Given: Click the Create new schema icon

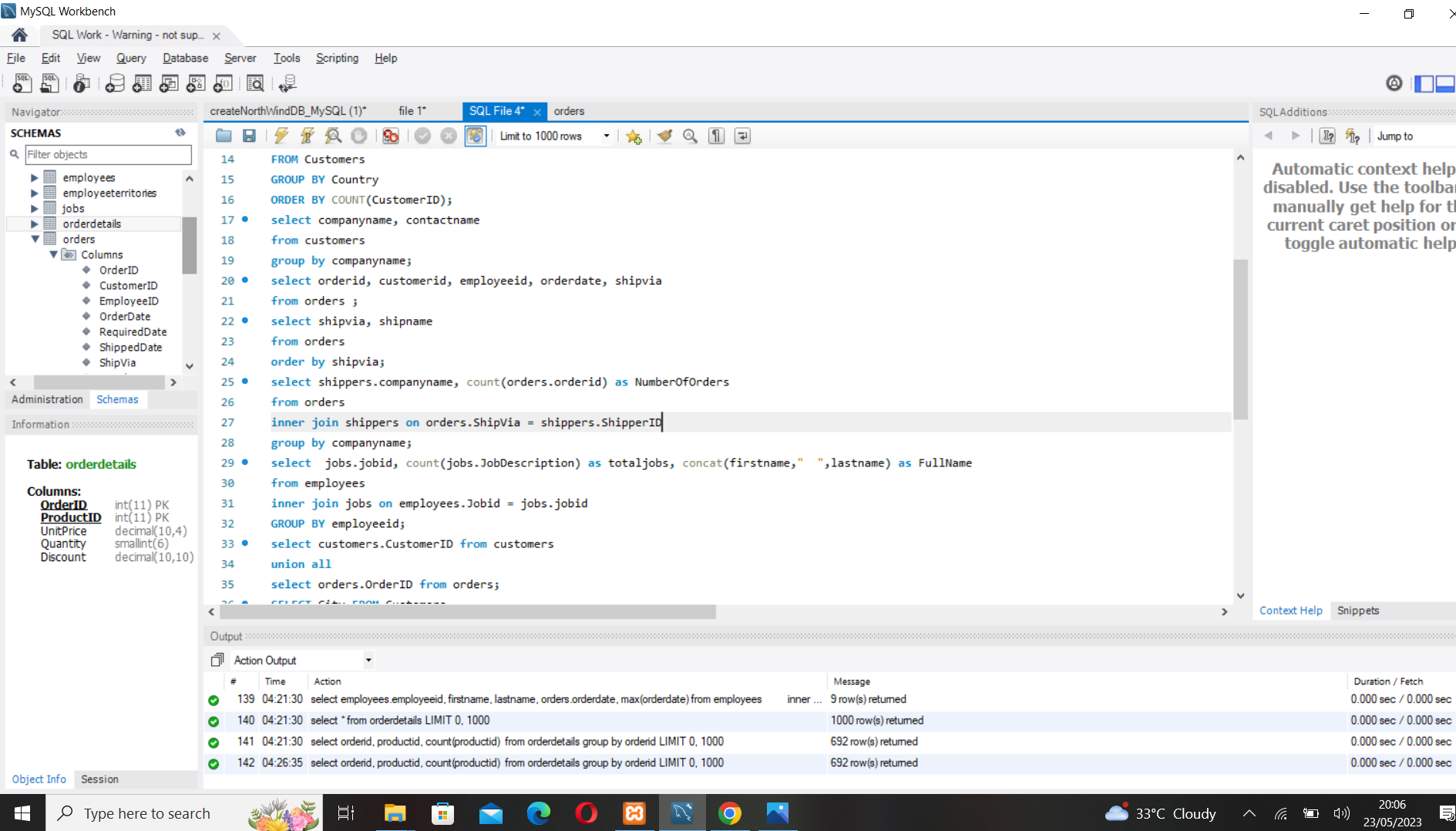Looking at the screenshot, I should tap(115, 83).
